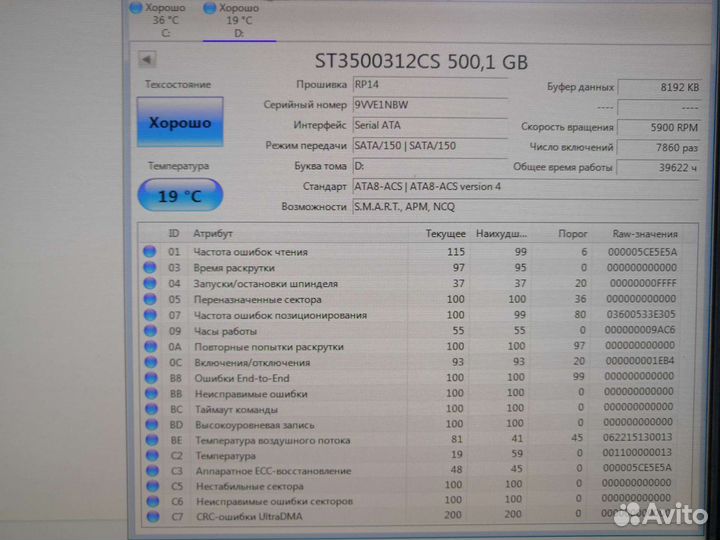The width and height of the screenshot is (720, 540).
Task: Click status icon for Высокоуровневая запись
Action: click(x=152, y=425)
